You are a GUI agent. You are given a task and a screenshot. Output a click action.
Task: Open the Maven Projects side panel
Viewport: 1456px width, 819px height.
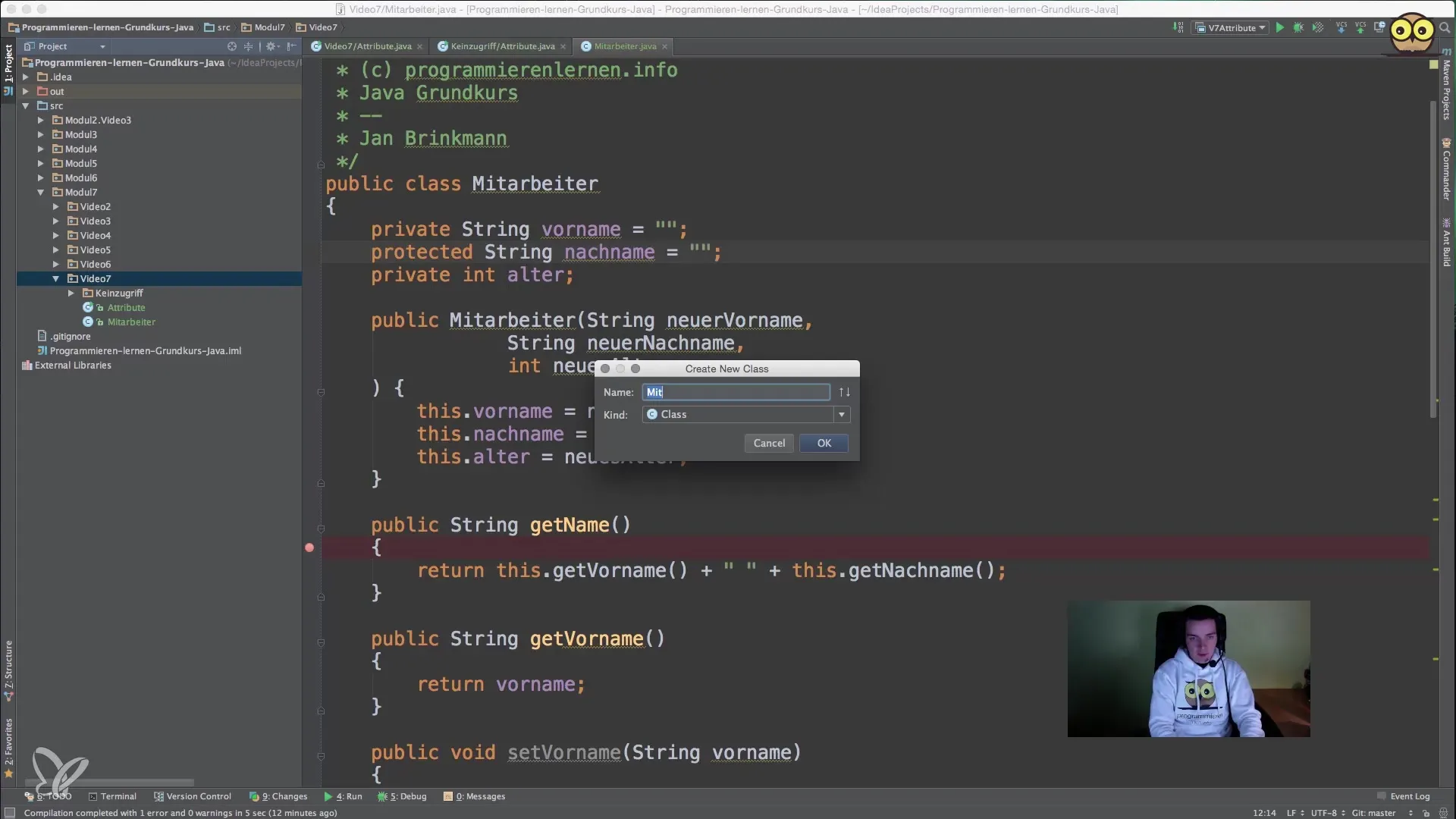pyautogui.click(x=1446, y=86)
